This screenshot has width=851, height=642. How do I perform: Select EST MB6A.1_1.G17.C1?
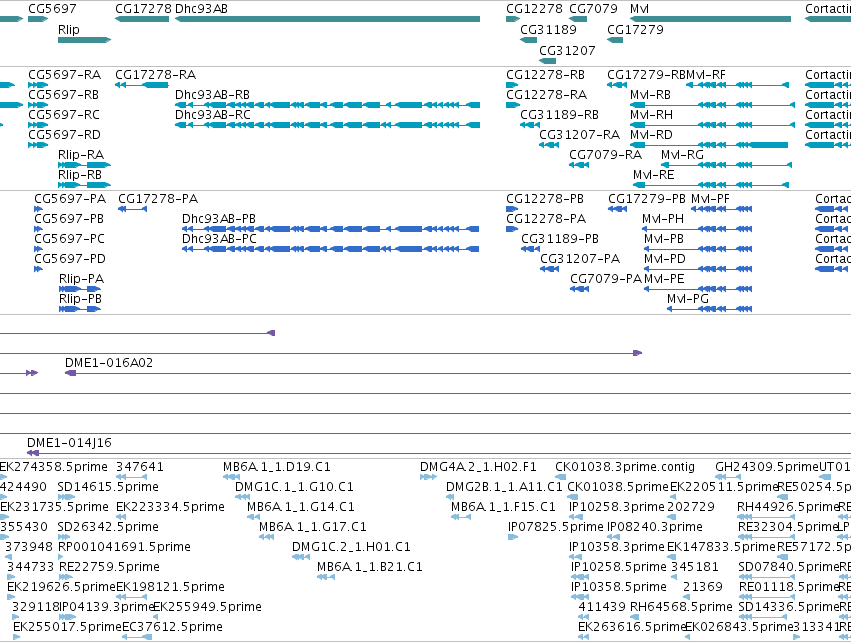point(266,537)
